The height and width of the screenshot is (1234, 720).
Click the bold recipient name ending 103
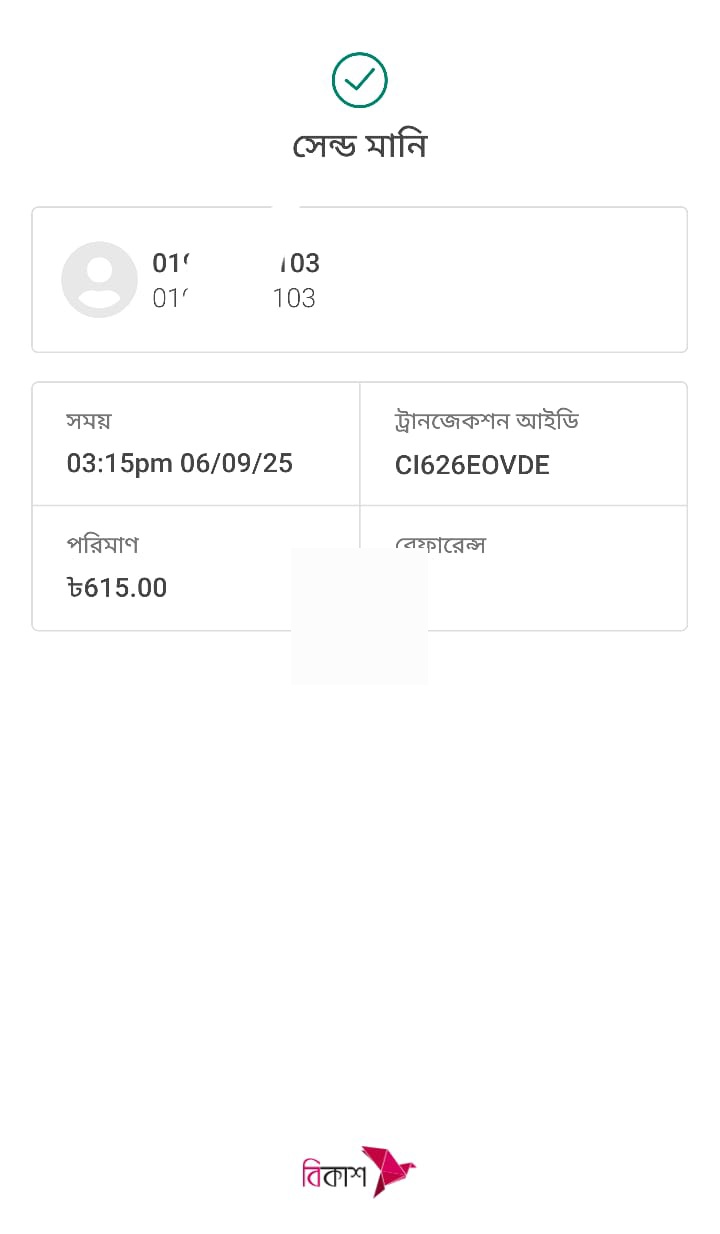tap(236, 263)
